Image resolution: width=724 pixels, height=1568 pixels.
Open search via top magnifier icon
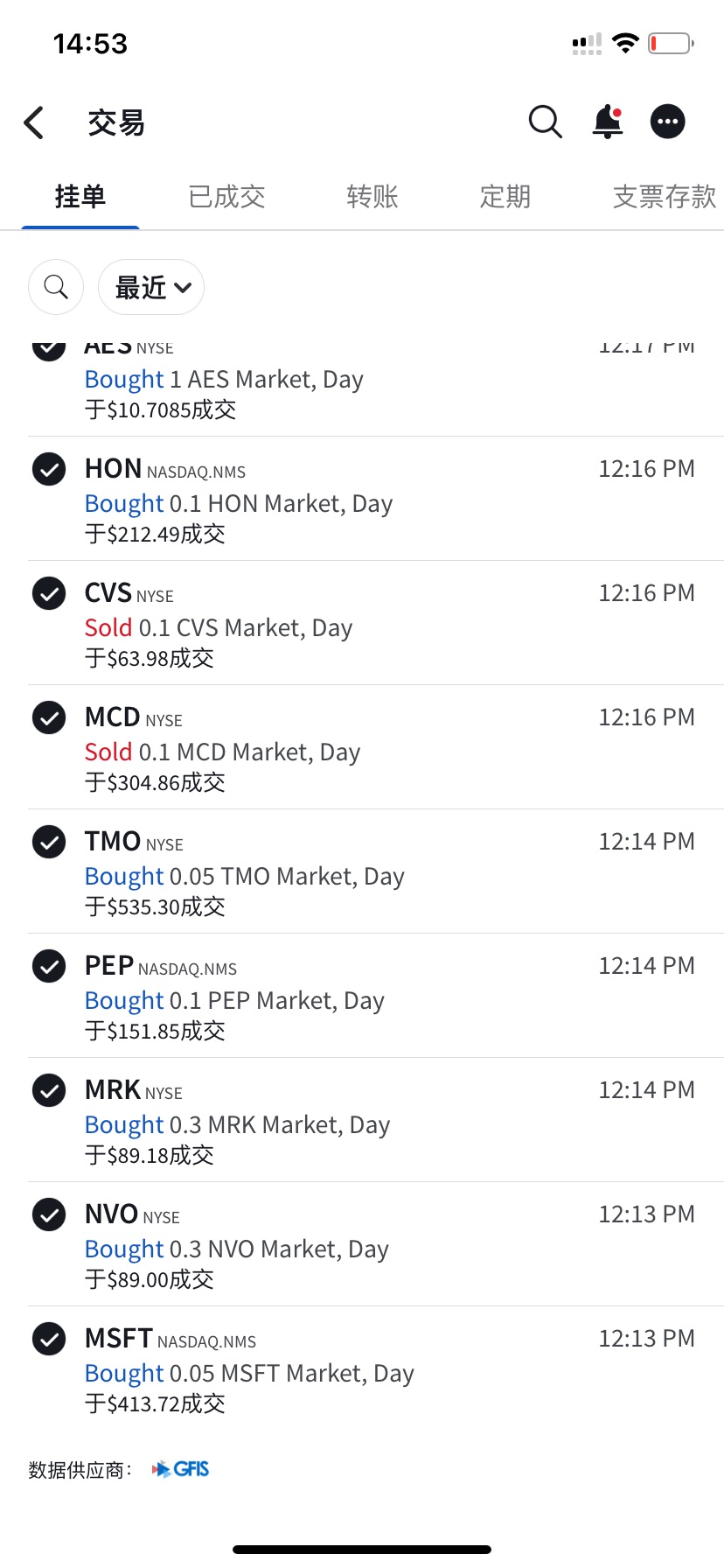click(545, 122)
